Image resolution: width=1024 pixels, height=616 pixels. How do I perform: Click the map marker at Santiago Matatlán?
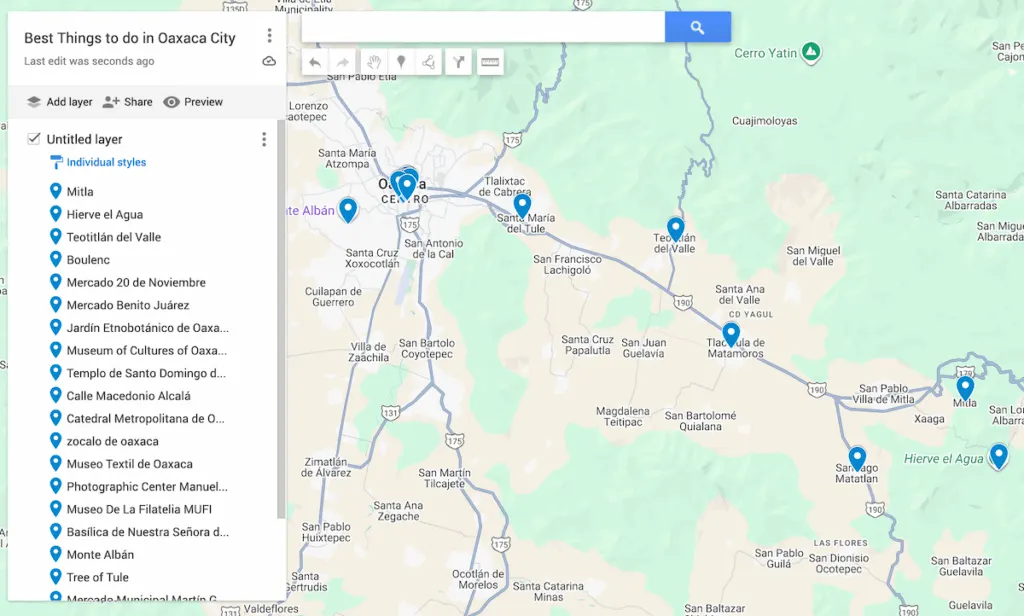click(857, 459)
